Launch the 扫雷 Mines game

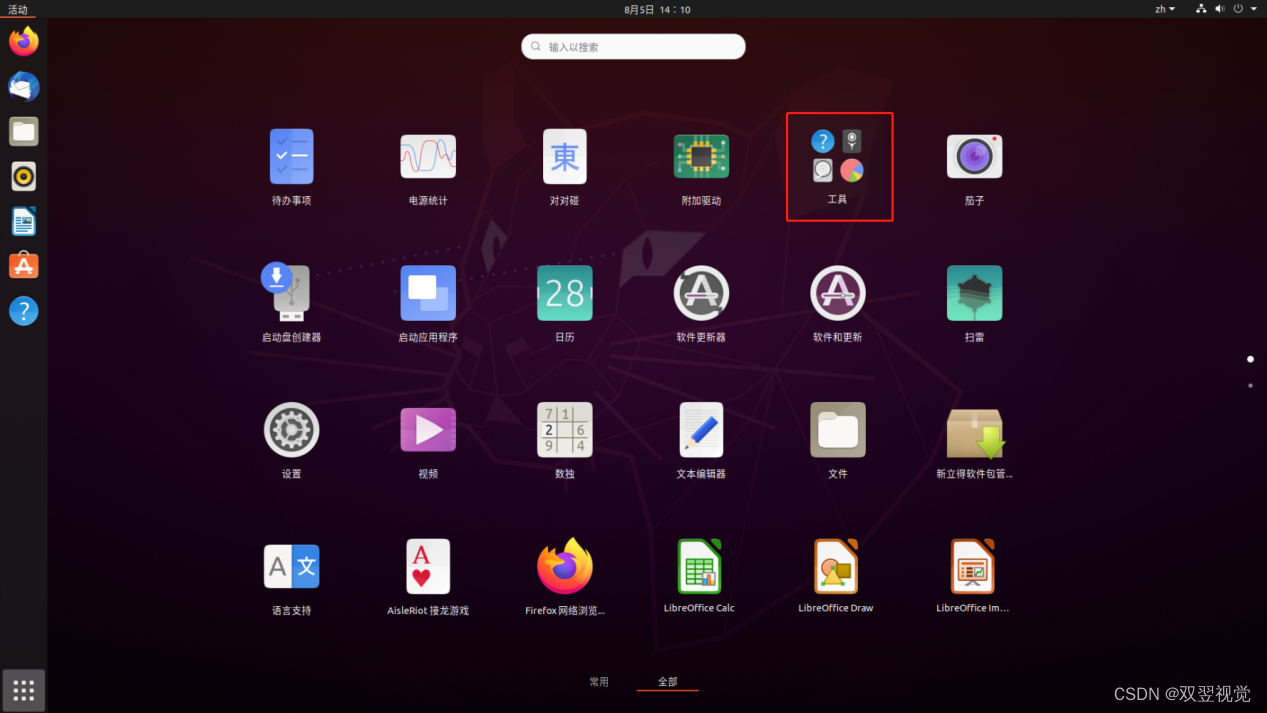975,293
